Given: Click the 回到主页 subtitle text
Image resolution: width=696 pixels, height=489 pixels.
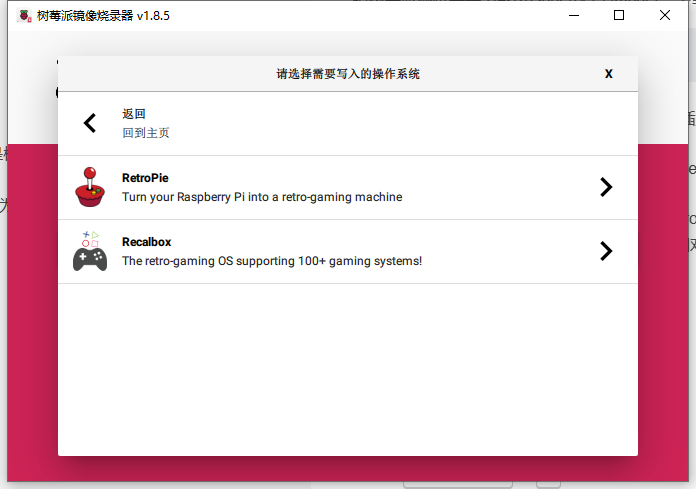Looking at the screenshot, I should pos(146,133).
